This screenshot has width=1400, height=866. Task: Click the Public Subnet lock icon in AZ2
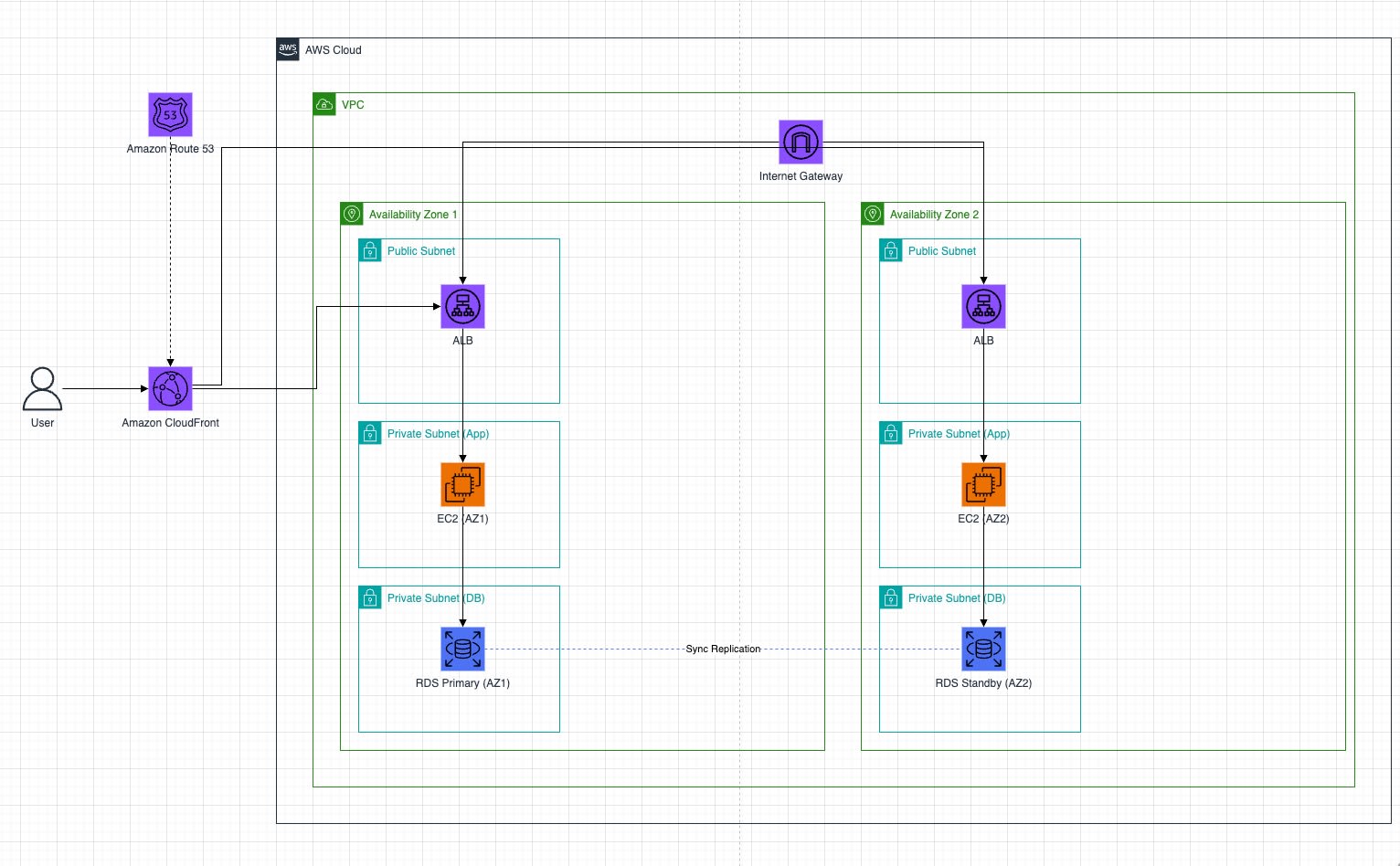[891, 250]
